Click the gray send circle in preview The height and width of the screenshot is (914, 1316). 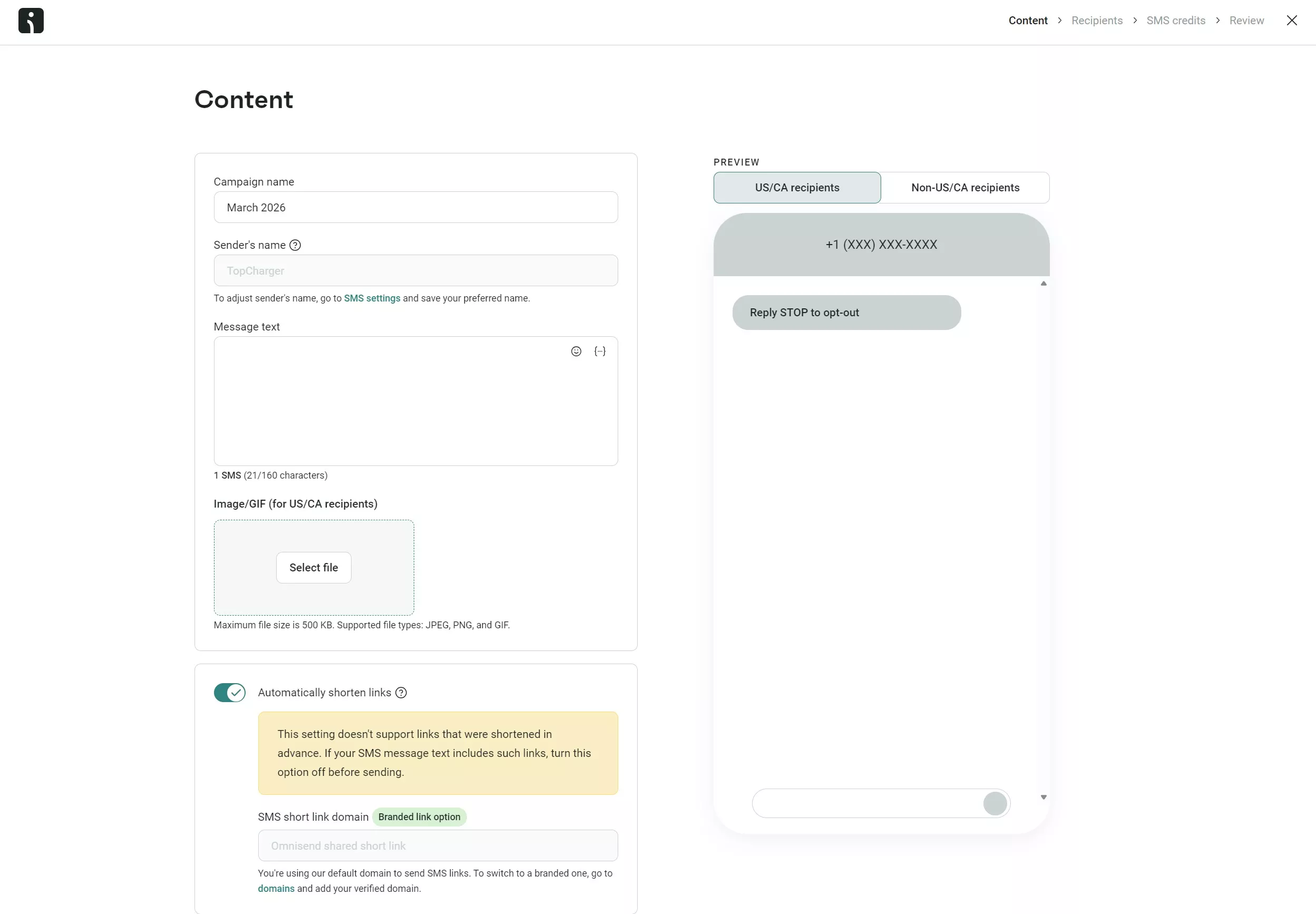coord(995,803)
